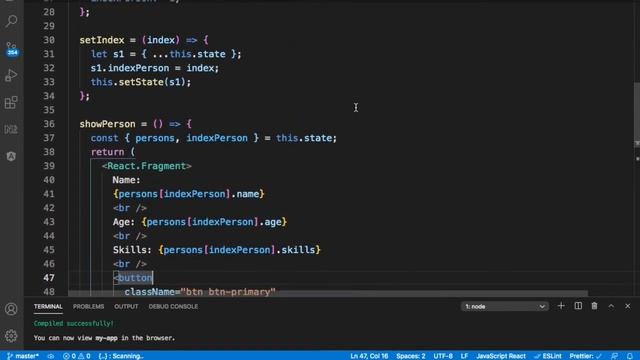Viewport: 640px width, 360px height.
Task: Click the 'Name:' text on line 40
Action: pos(127,180)
